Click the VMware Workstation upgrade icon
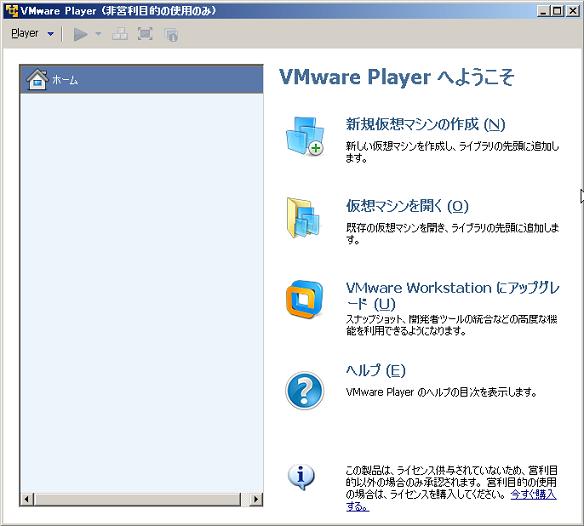This screenshot has height=526, width=584. 304,300
